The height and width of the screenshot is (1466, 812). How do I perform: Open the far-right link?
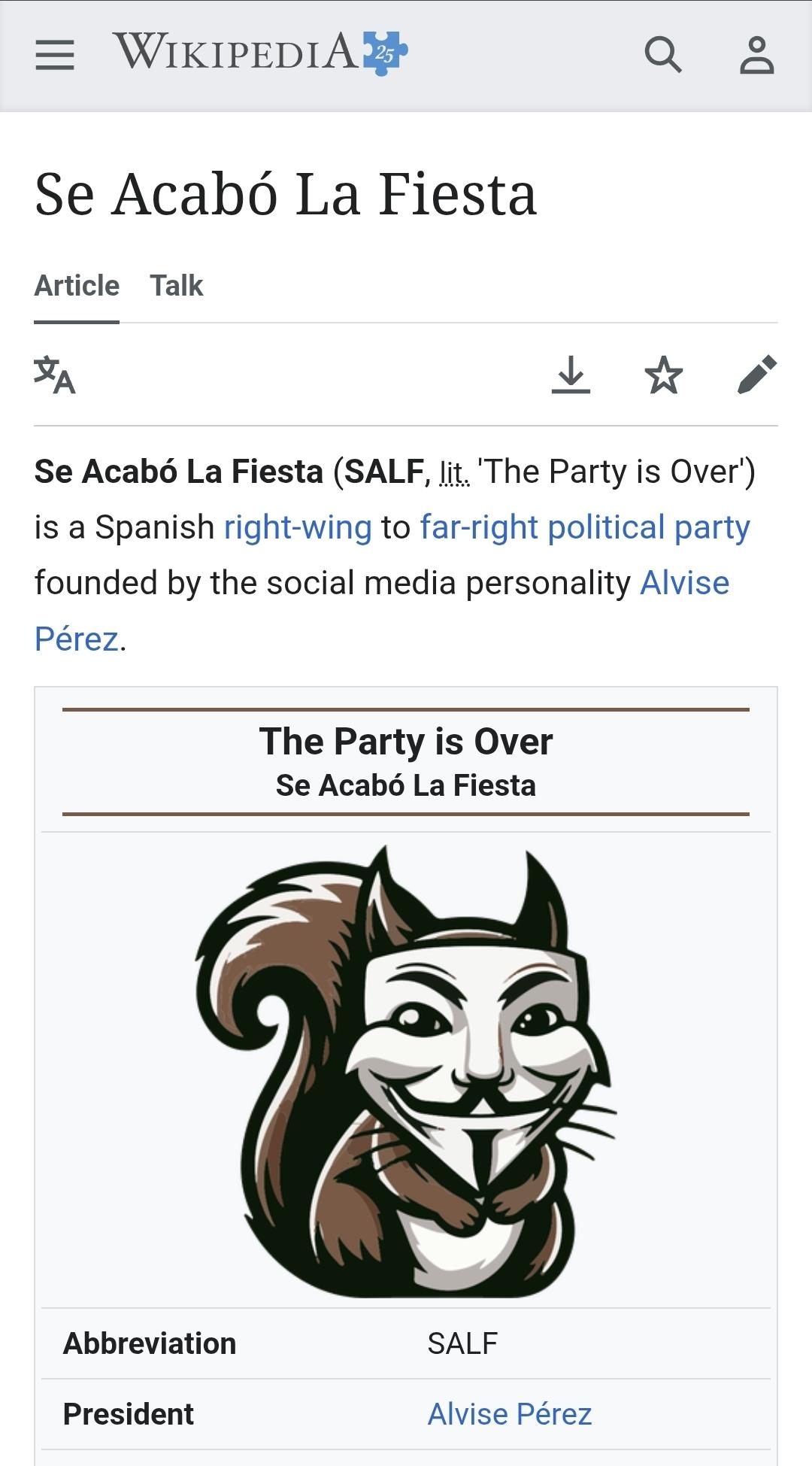(479, 527)
